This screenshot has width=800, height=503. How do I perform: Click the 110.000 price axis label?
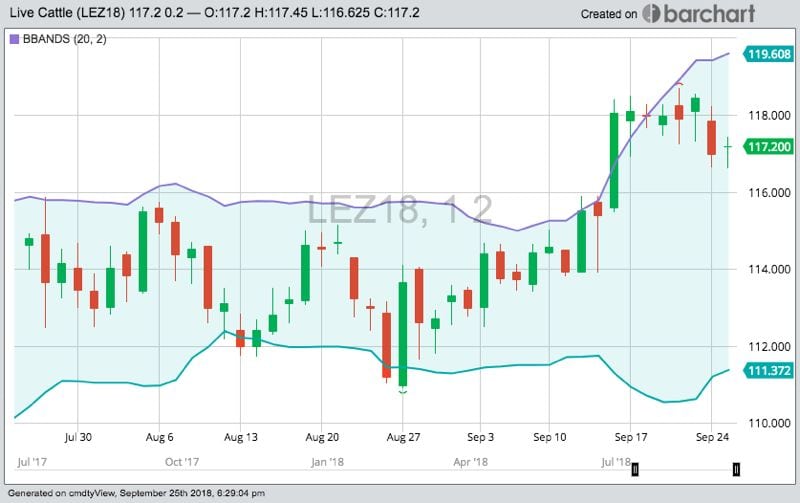[x=769, y=423]
